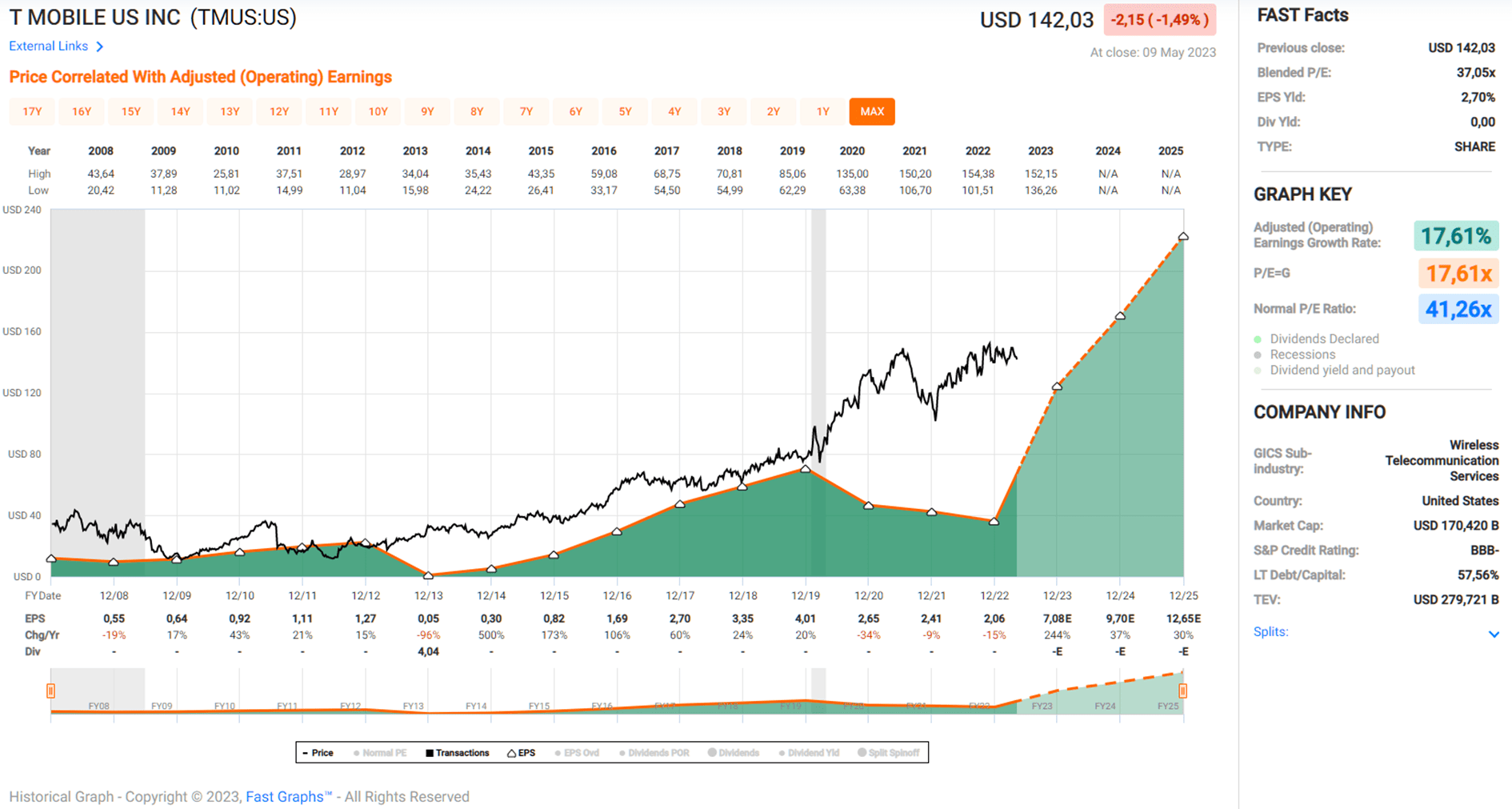Click the 12/25 EPS triangle marker
This screenshot has height=809, width=1512.
1183,236
